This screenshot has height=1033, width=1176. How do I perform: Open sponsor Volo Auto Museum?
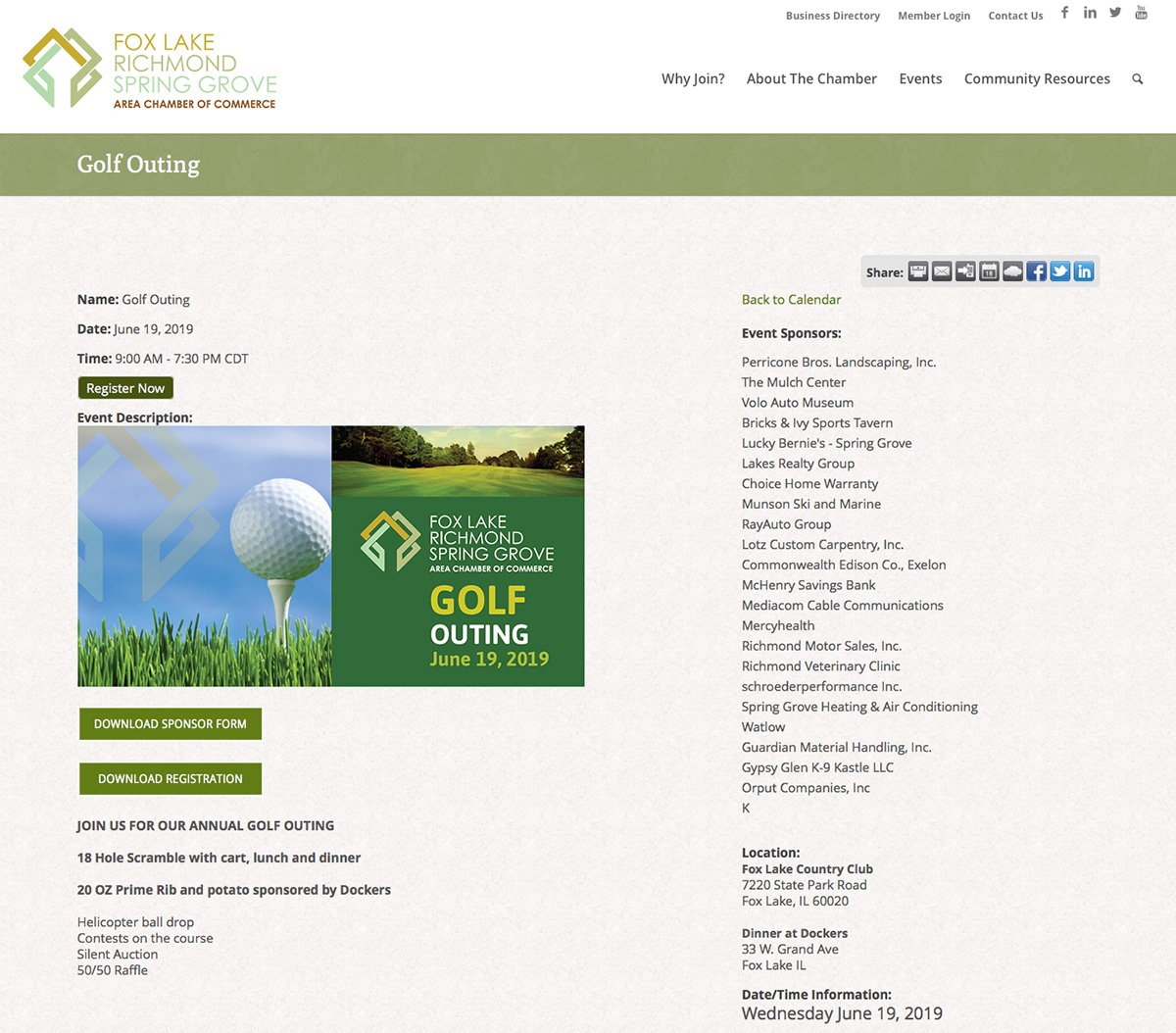pyautogui.click(x=798, y=403)
